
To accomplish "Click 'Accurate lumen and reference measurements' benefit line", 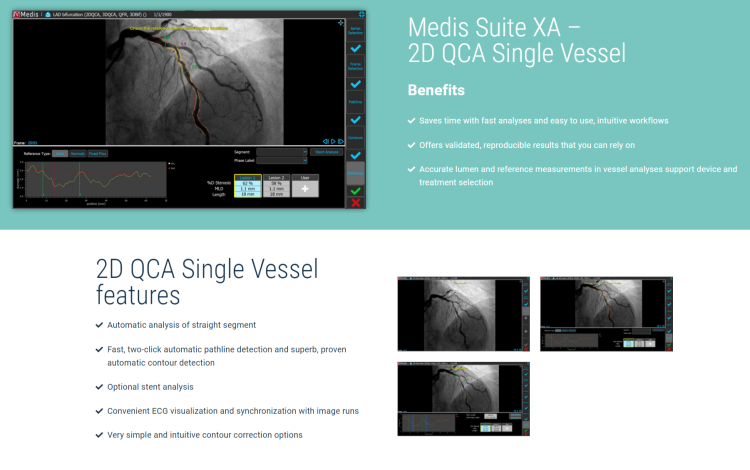I will tap(578, 175).
